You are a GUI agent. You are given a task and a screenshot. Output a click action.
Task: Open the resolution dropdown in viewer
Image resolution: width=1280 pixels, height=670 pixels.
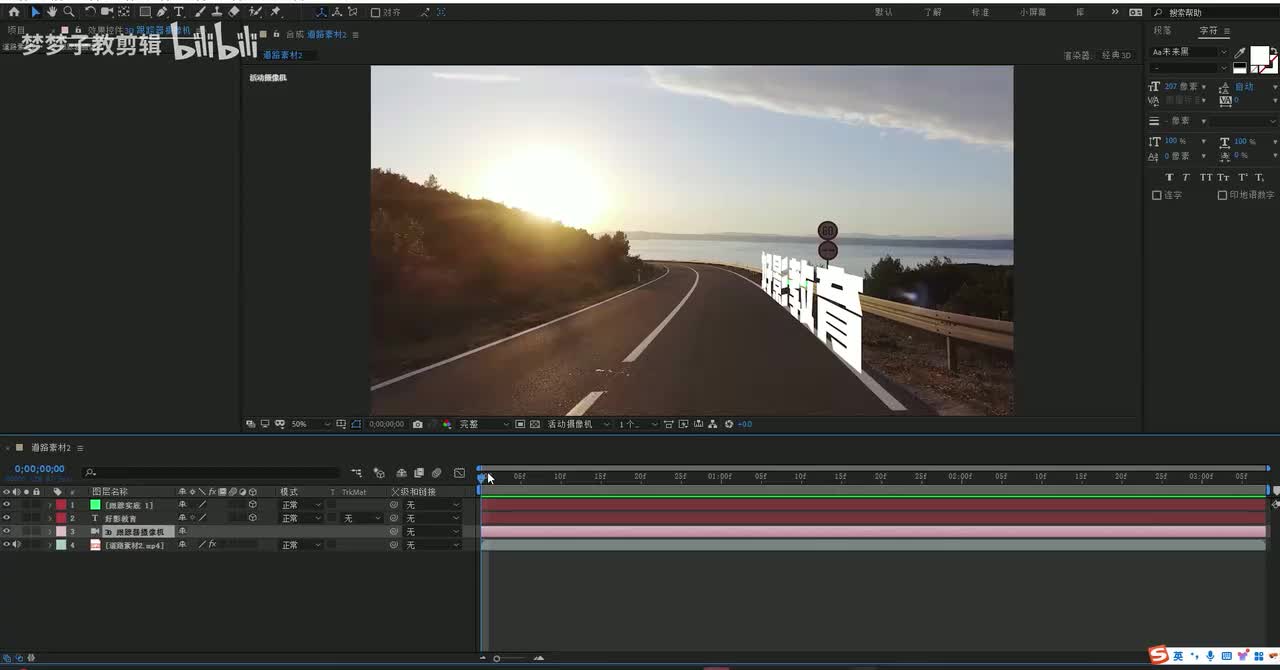point(484,424)
